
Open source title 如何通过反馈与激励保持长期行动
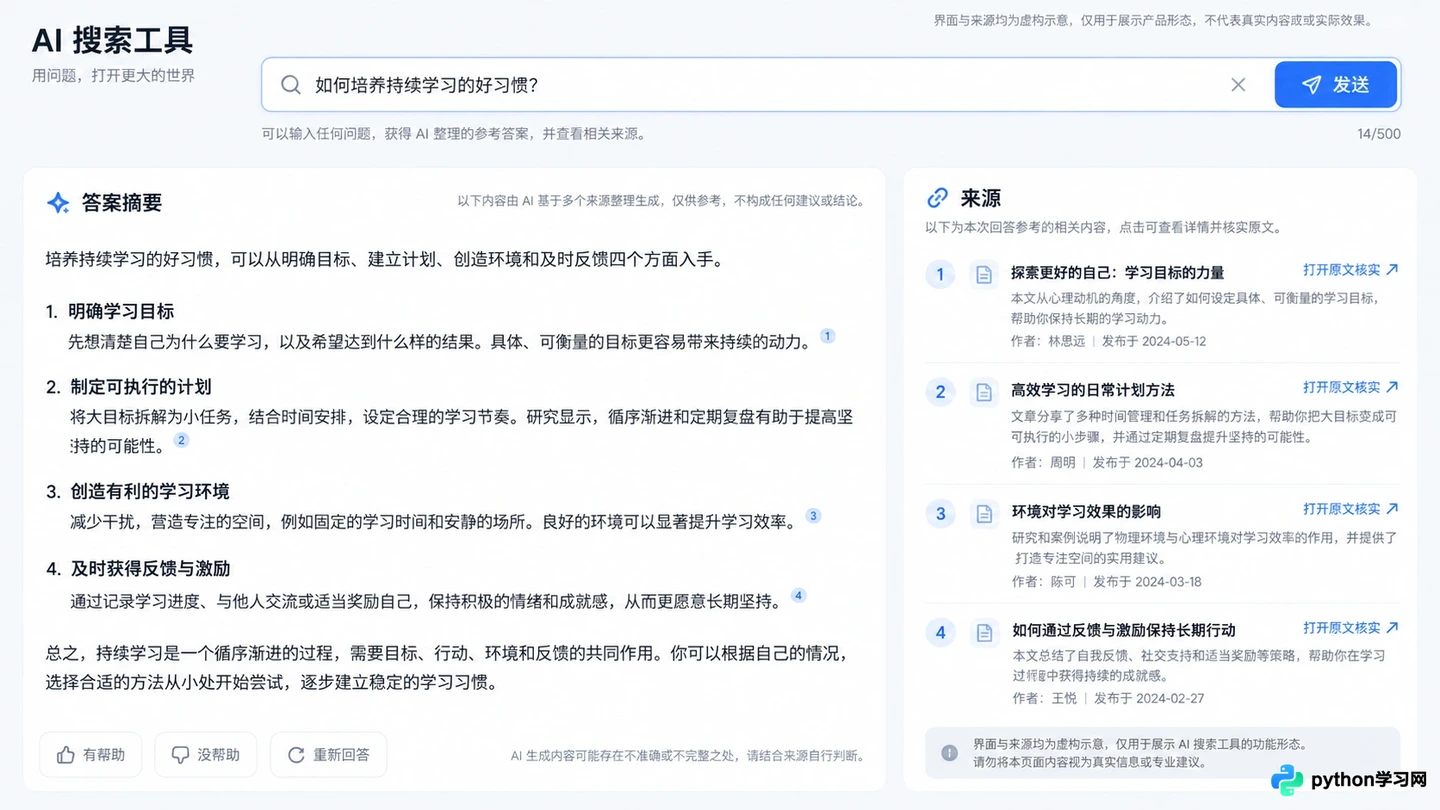[1124, 630]
